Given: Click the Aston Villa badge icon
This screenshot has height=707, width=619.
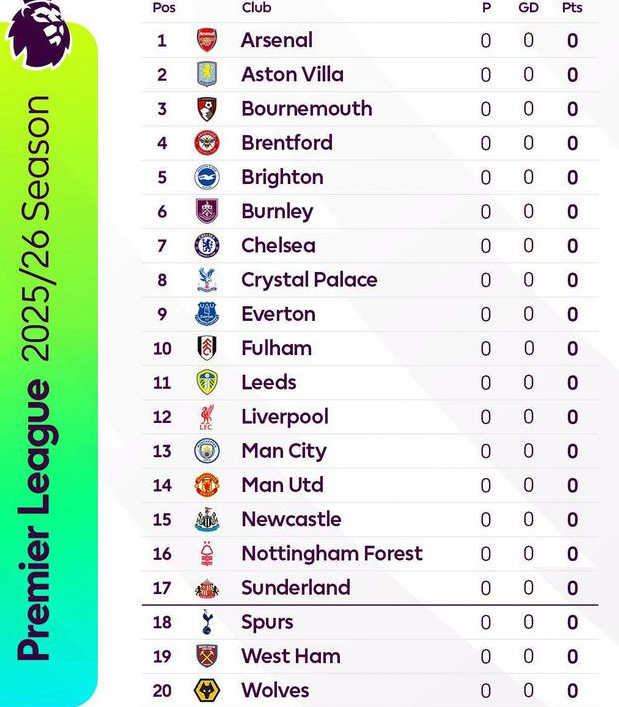Looking at the screenshot, I should 207,75.
